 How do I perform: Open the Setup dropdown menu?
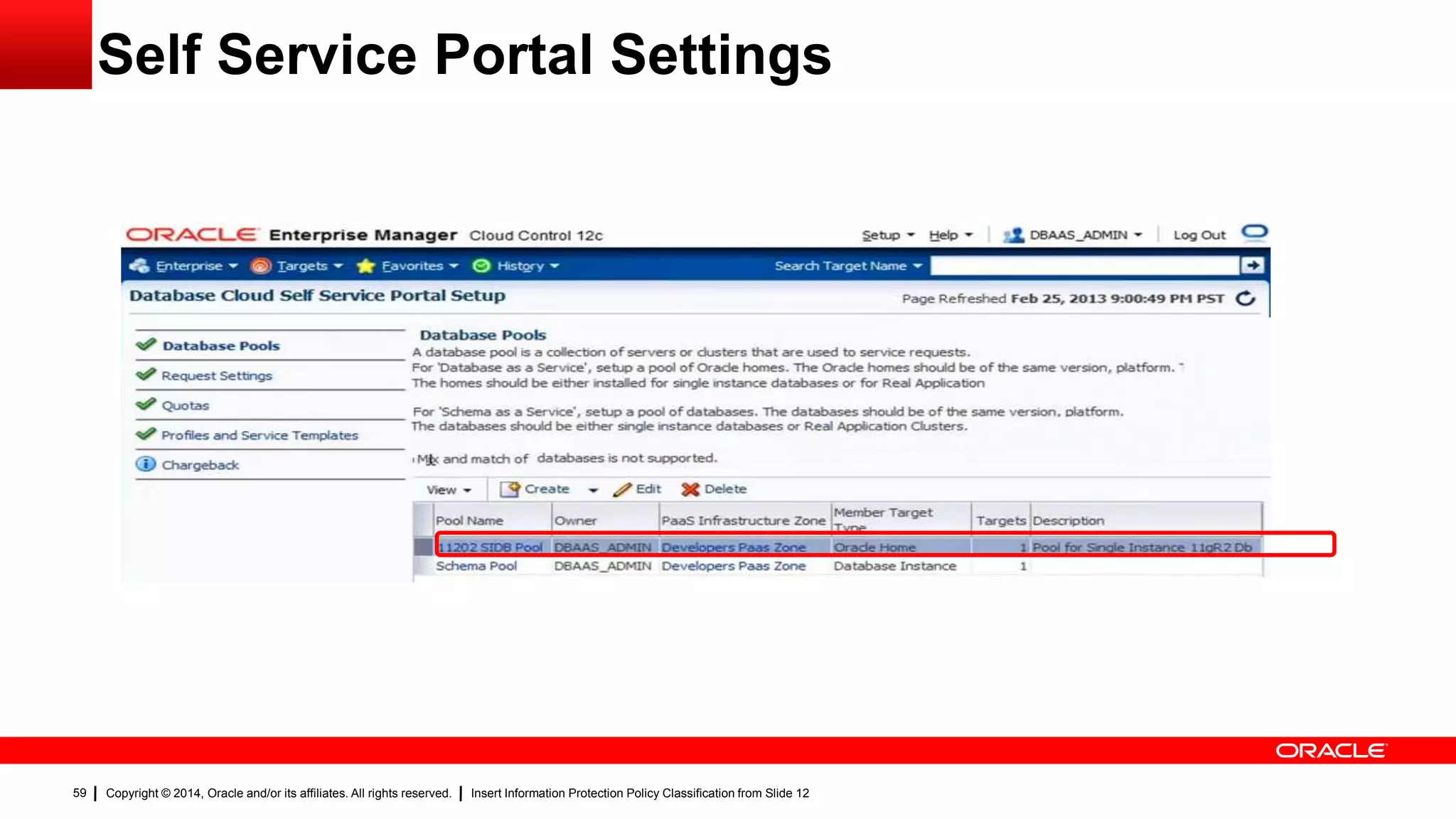[x=888, y=235]
